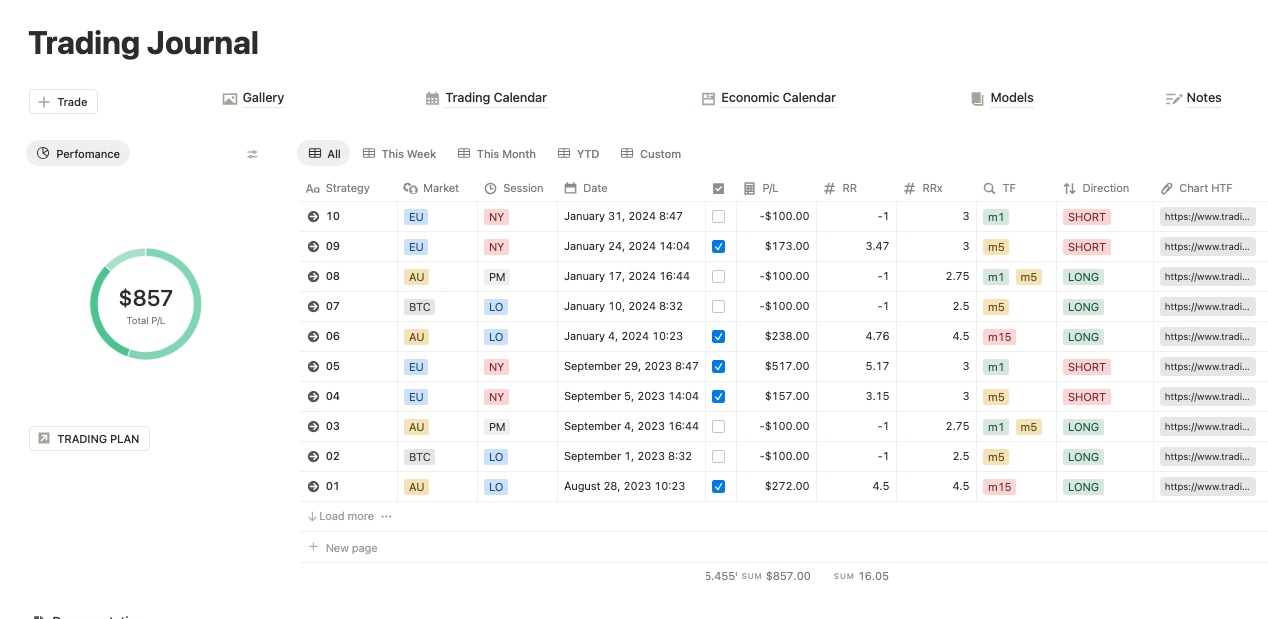
Task: Click the Notes icon
Action: click(1173, 97)
